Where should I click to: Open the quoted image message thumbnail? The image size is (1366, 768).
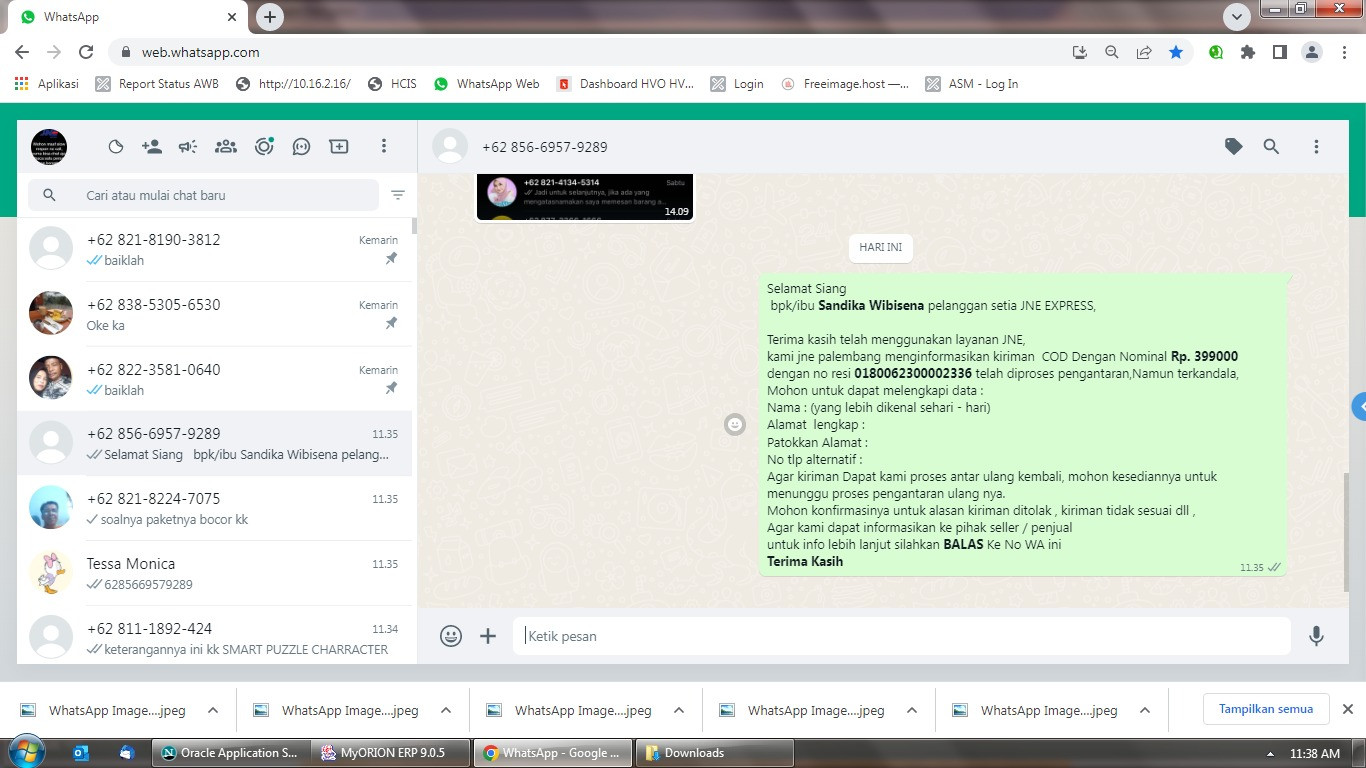pos(584,197)
